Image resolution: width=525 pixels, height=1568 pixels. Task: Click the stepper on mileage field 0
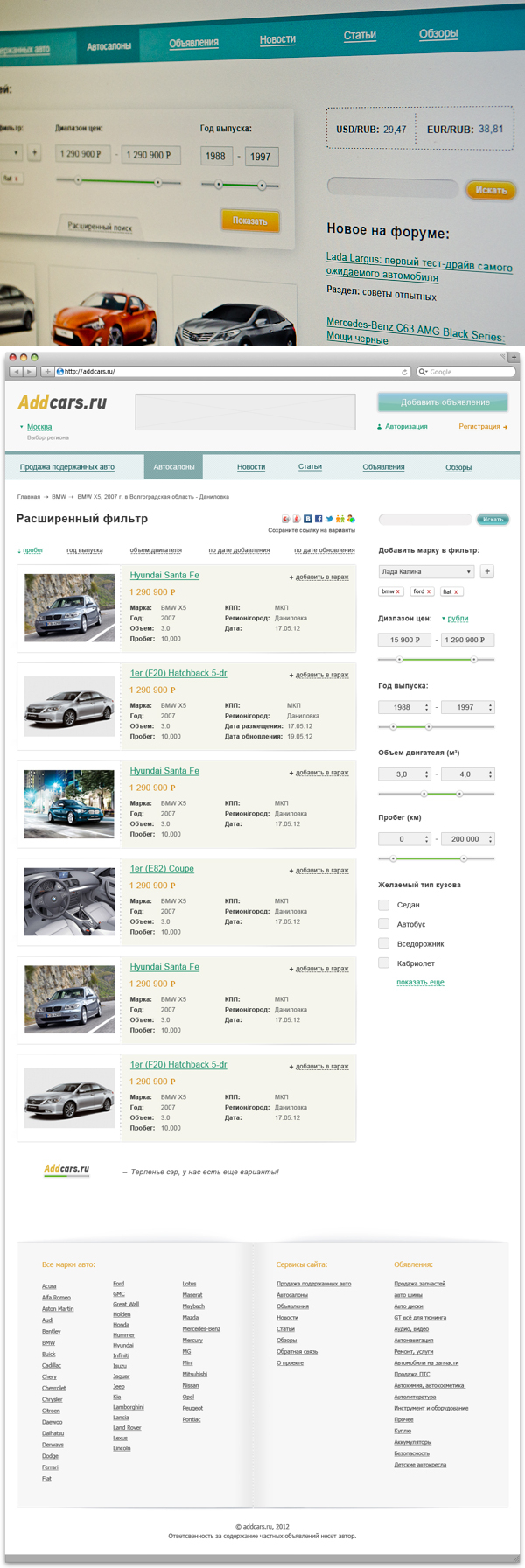click(427, 838)
